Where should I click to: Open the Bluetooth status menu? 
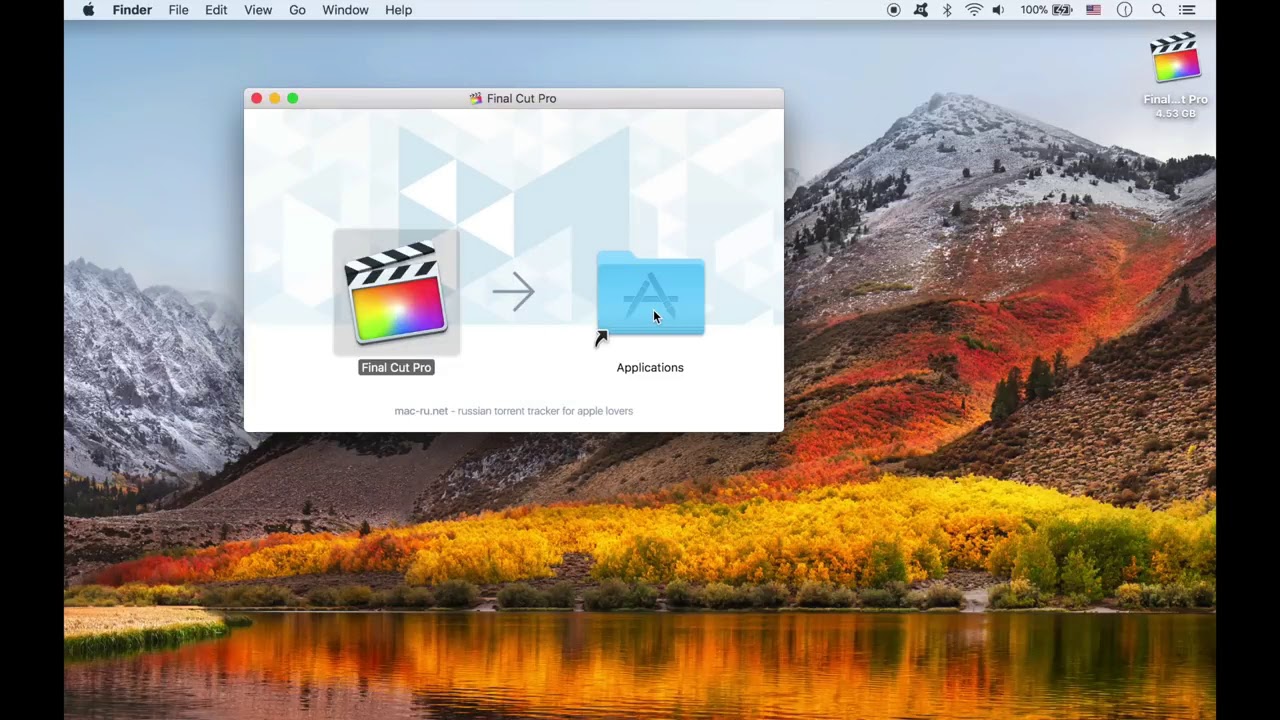coord(947,10)
